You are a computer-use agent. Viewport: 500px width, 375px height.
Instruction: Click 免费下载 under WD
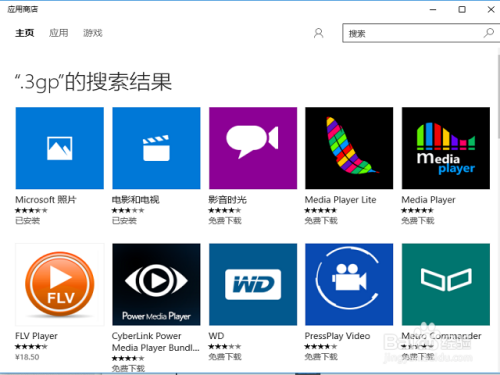click(x=225, y=357)
